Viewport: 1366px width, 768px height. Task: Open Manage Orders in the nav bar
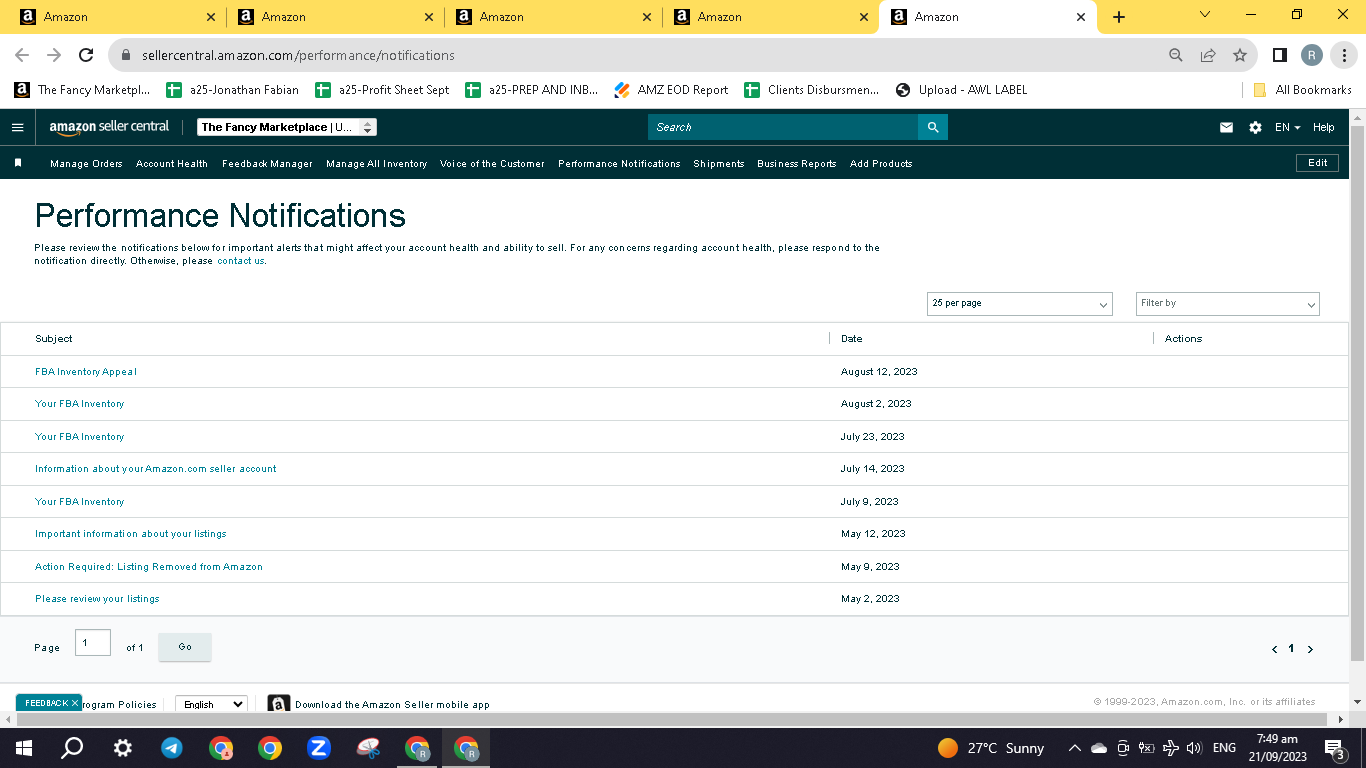coord(86,163)
